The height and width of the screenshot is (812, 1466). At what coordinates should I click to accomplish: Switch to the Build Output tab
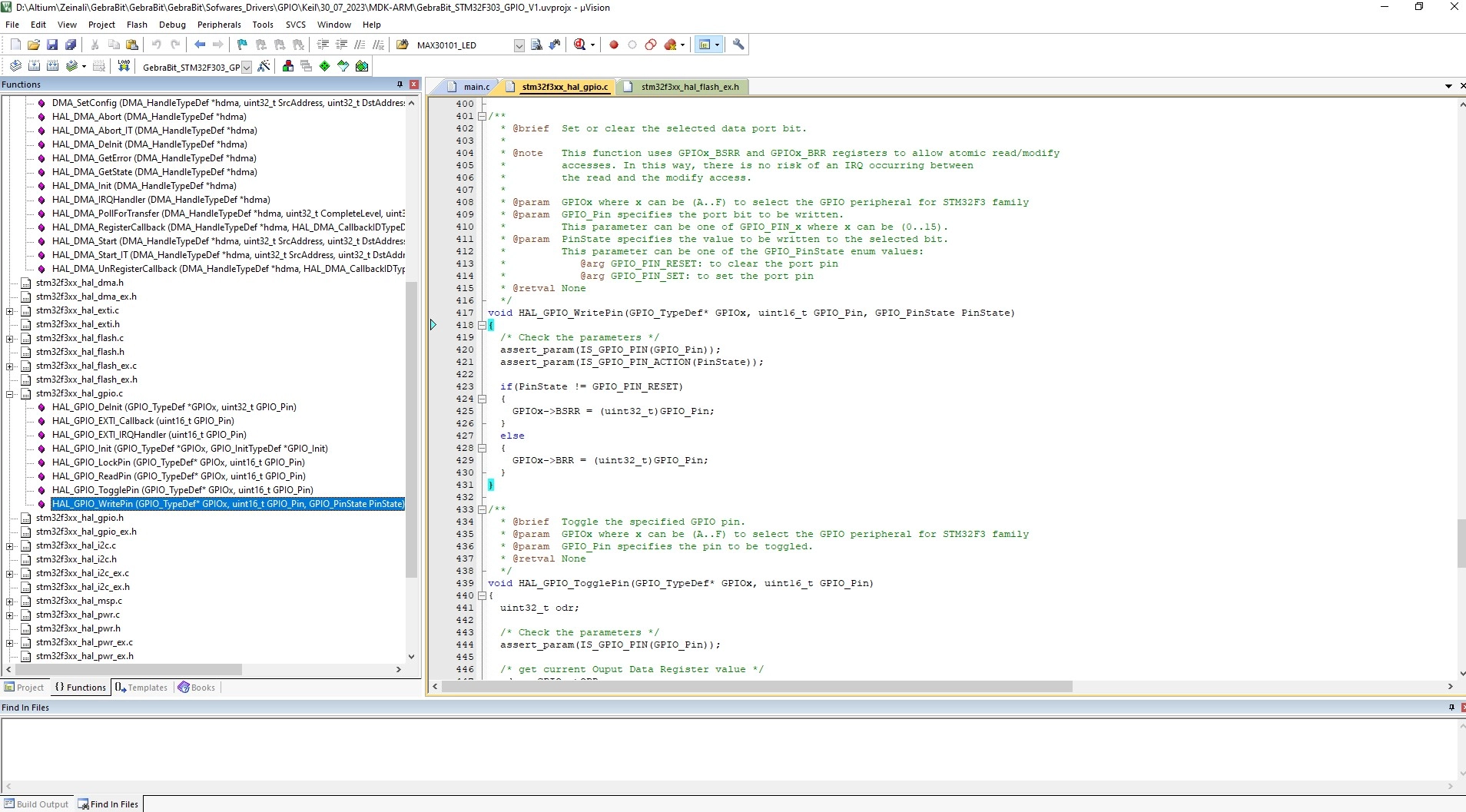point(36,804)
